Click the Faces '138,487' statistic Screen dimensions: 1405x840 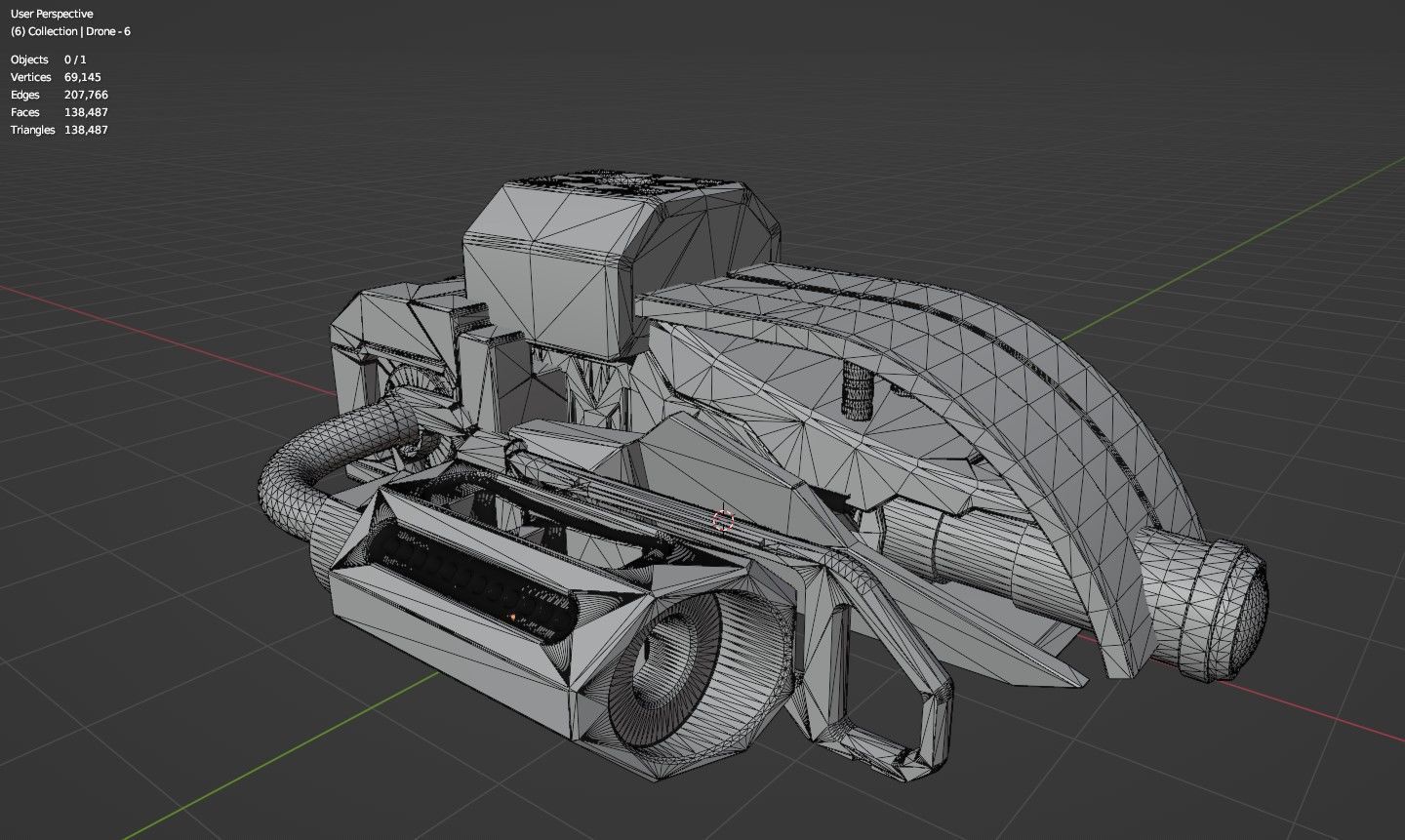86,112
